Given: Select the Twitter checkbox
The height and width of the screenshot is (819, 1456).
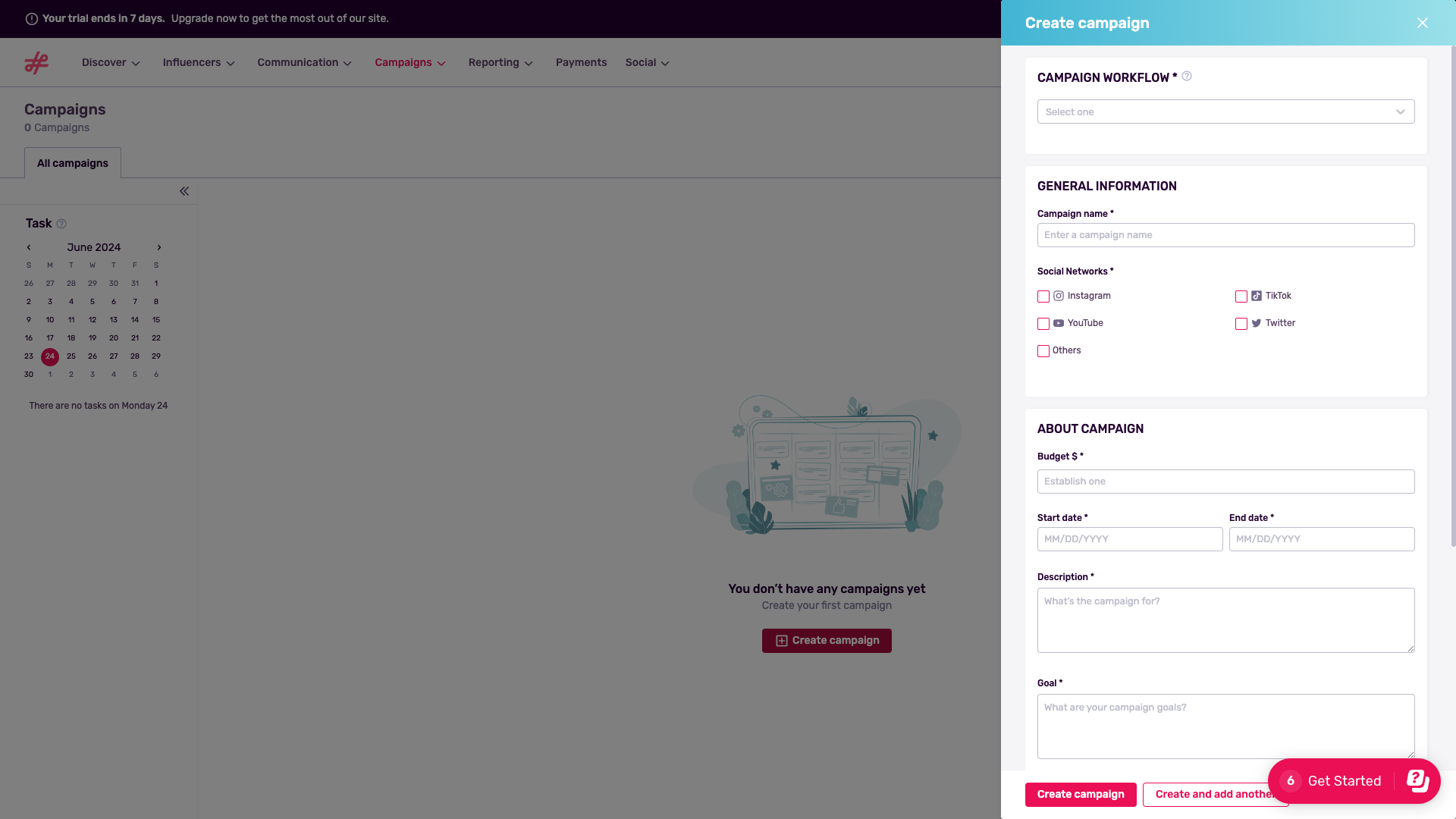Looking at the screenshot, I should pyautogui.click(x=1241, y=324).
